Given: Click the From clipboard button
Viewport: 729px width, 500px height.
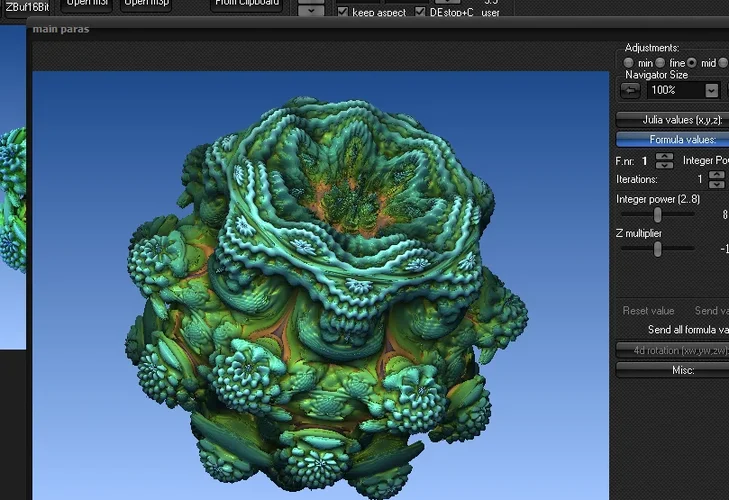Looking at the screenshot, I should 246,3.
